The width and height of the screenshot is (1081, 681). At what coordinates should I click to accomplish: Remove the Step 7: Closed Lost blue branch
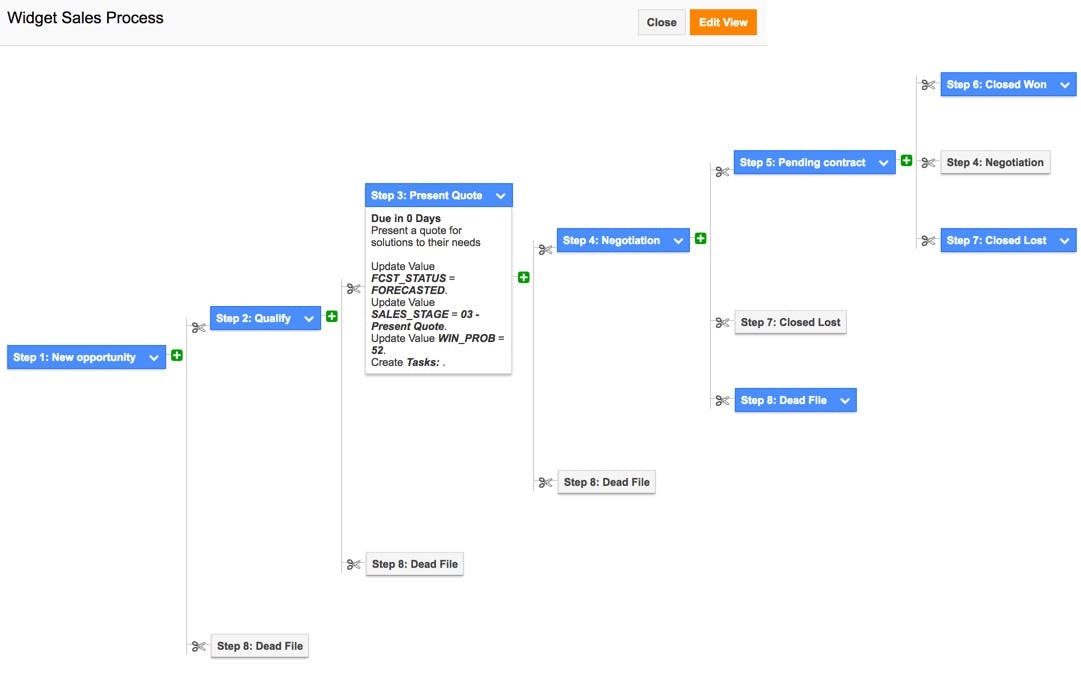pos(928,240)
